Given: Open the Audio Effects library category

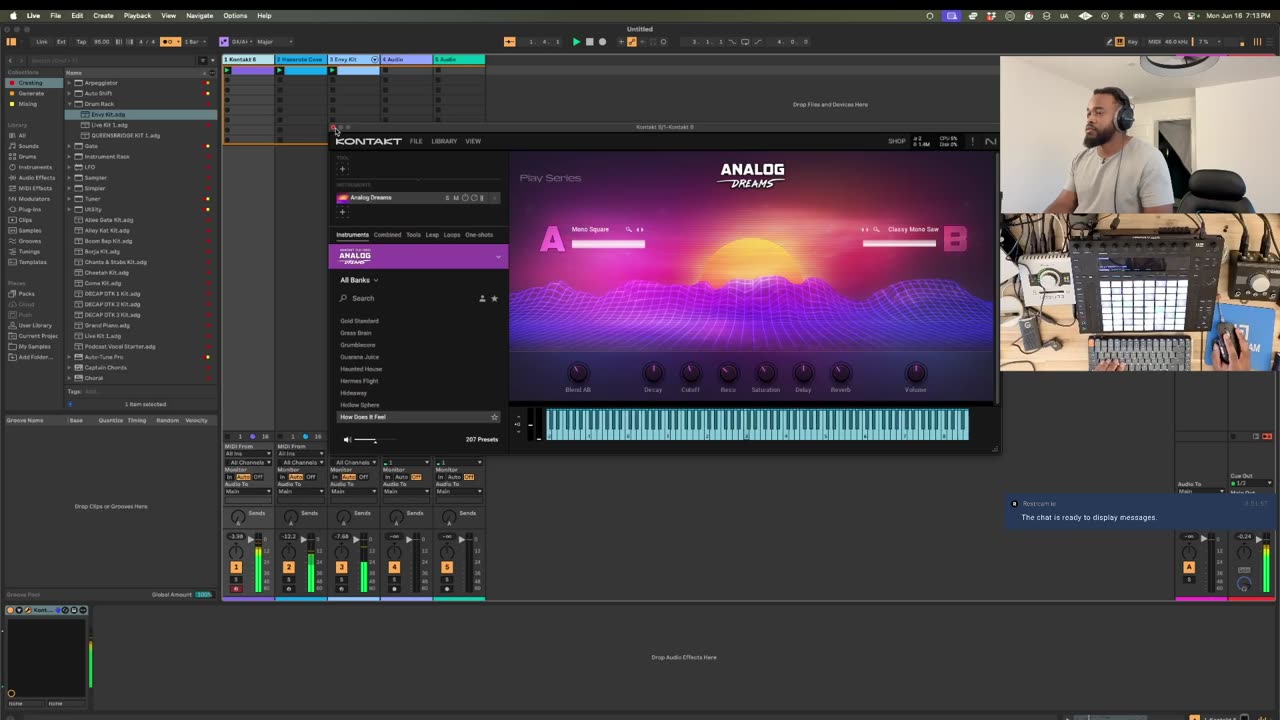Looking at the screenshot, I should 37,178.
